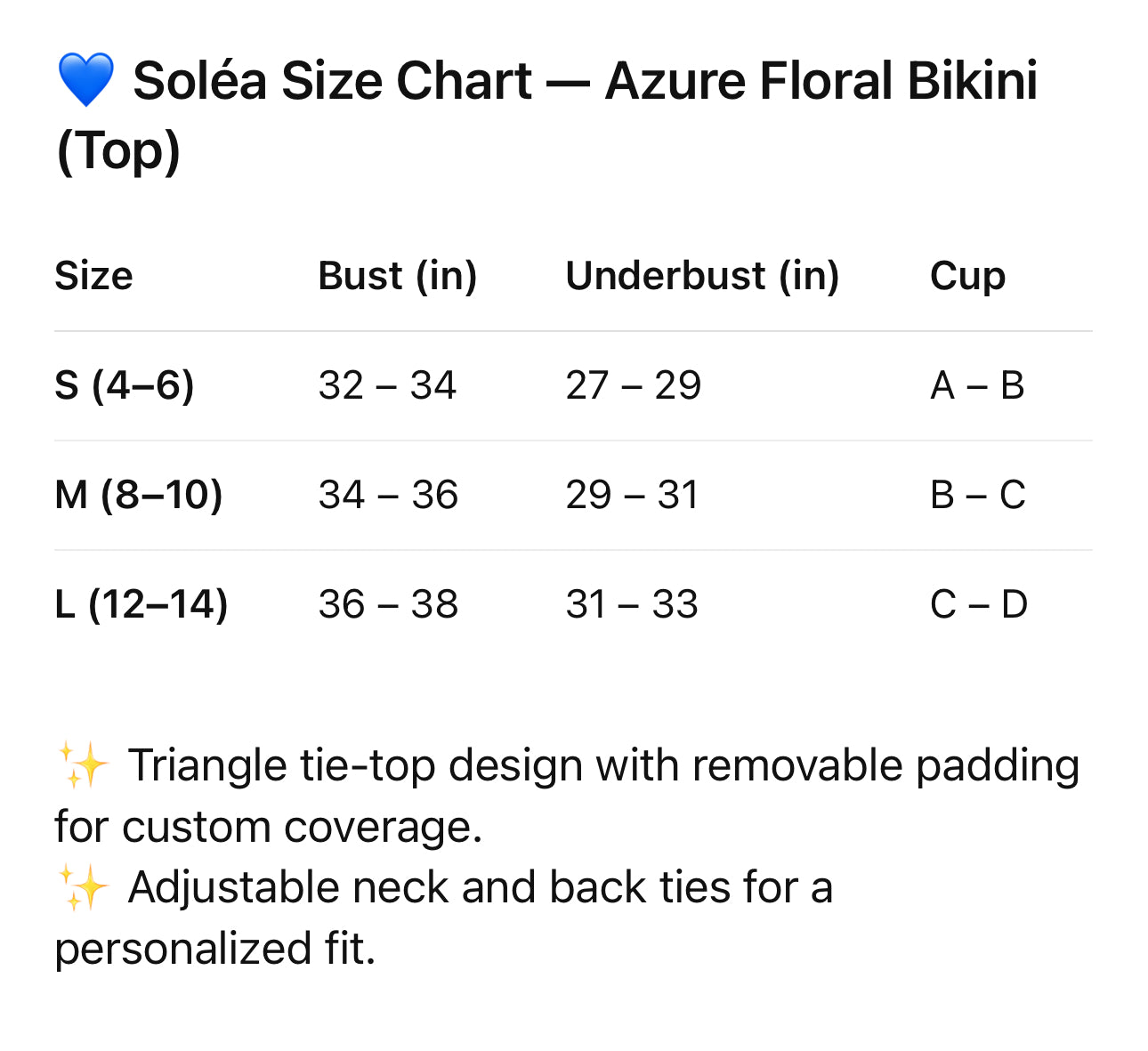Click the A – B cup cell

pyautogui.click(x=977, y=385)
